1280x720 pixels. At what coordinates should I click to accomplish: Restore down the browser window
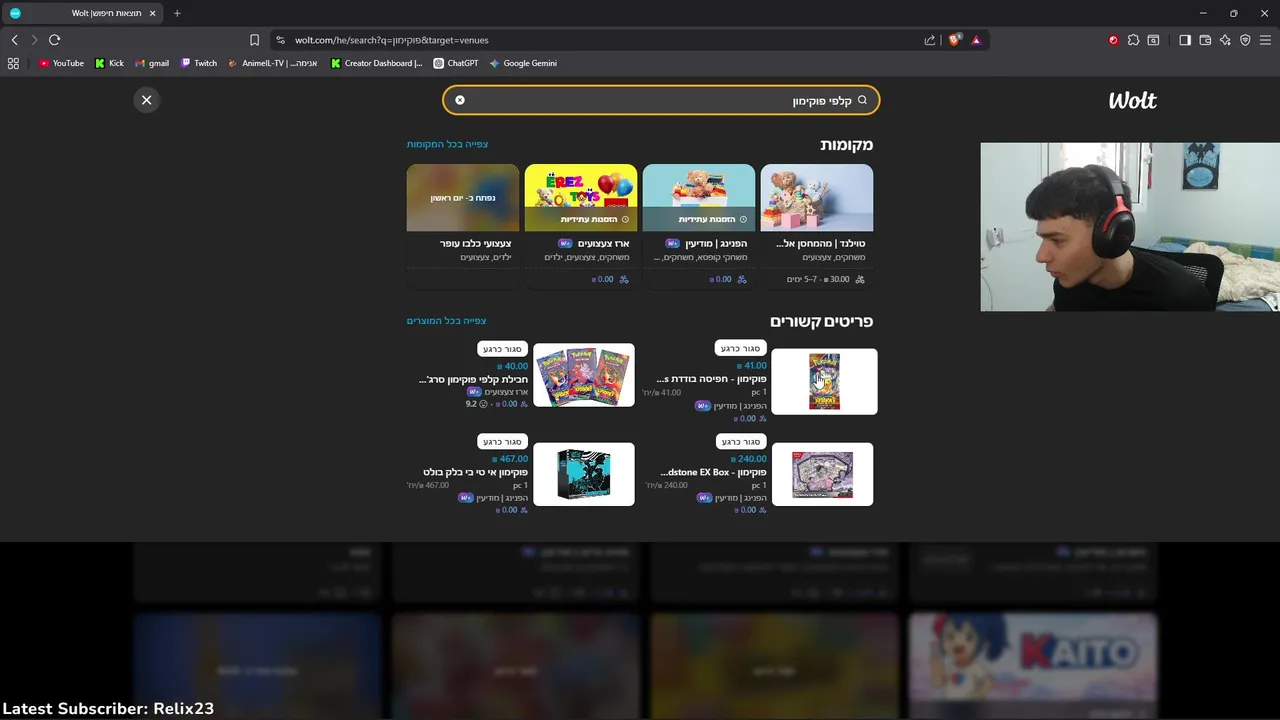(x=1234, y=13)
